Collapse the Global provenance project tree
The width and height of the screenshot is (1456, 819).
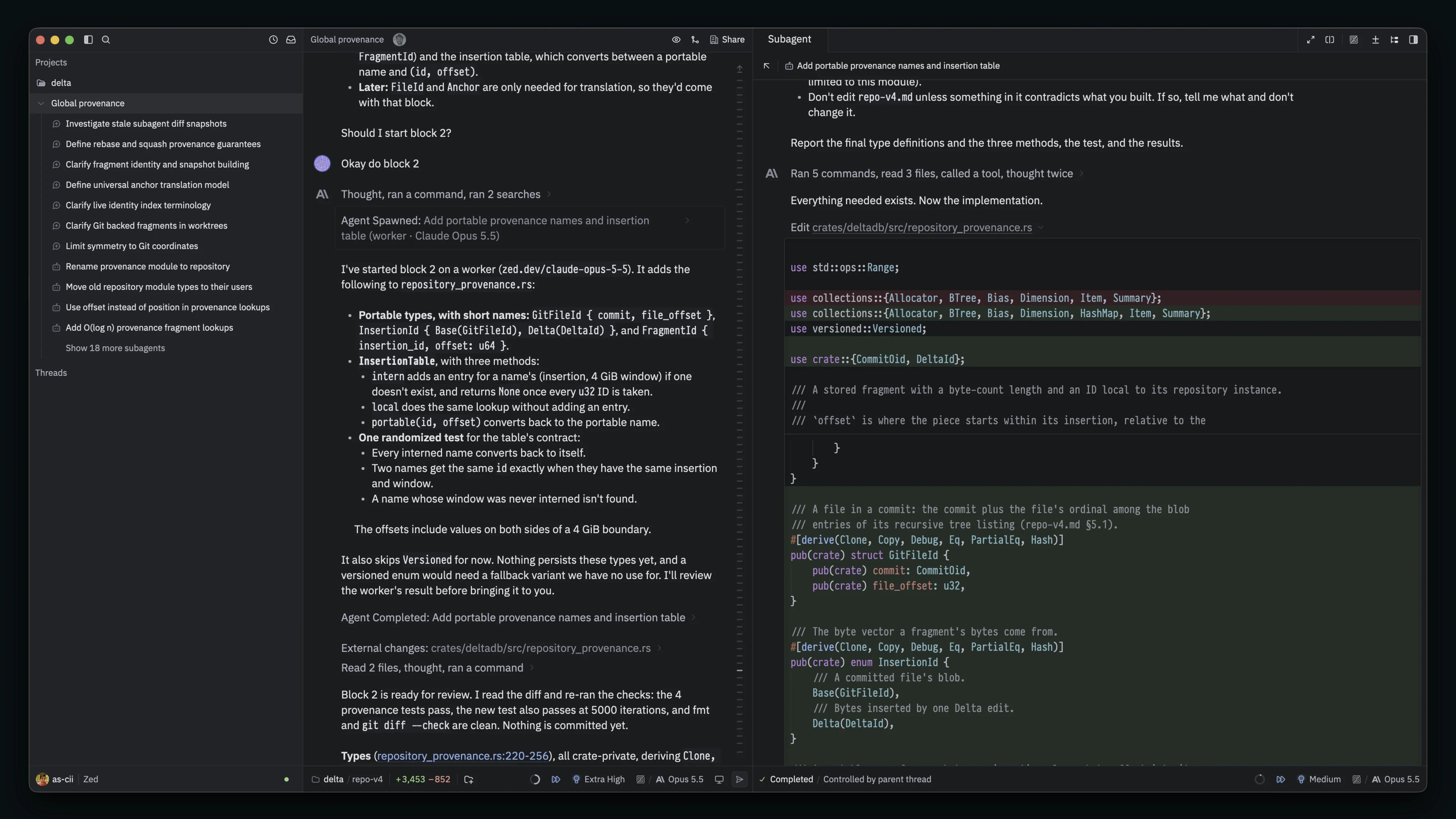click(x=41, y=103)
